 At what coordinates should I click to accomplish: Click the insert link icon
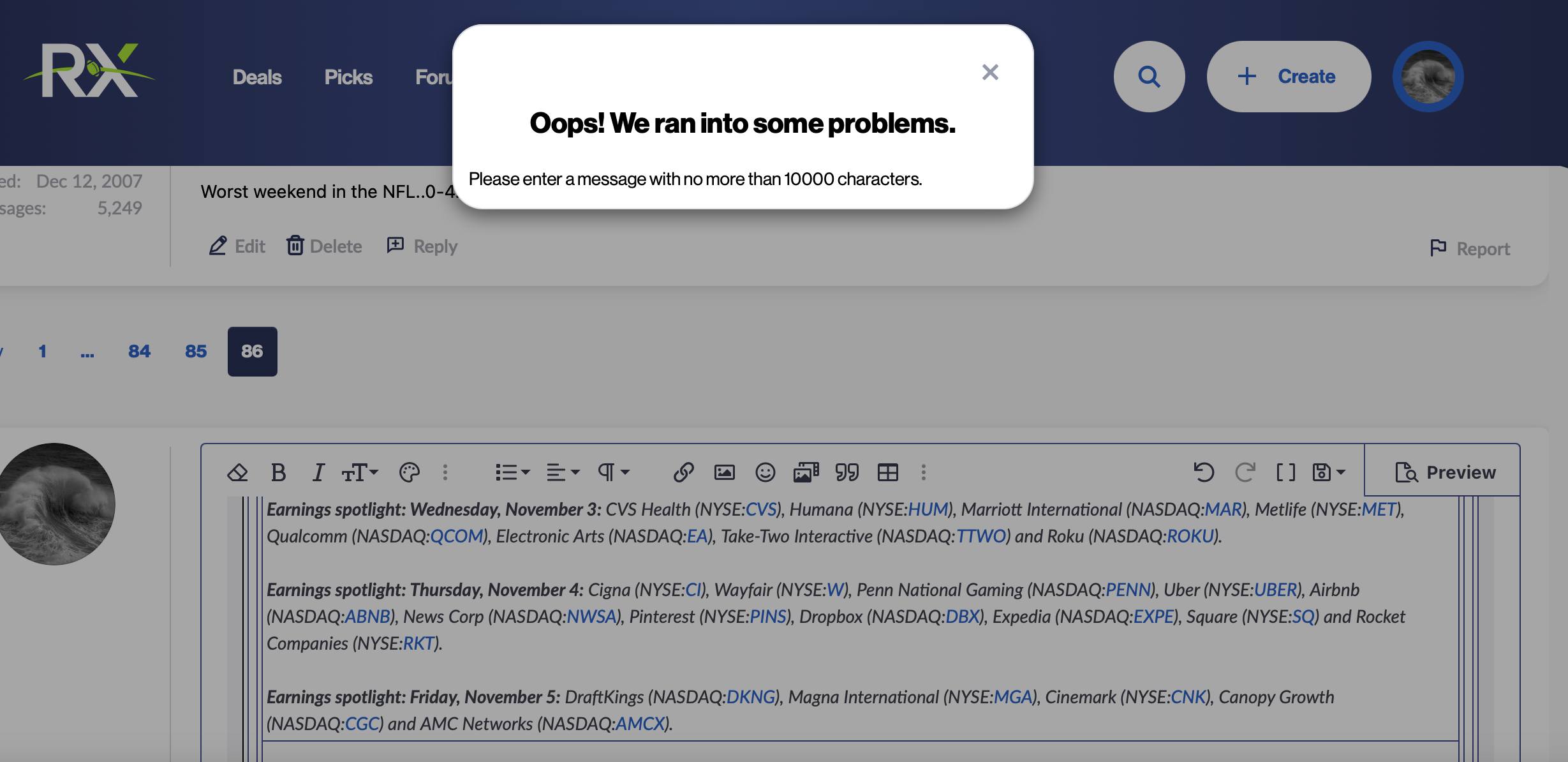(x=683, y=472)
